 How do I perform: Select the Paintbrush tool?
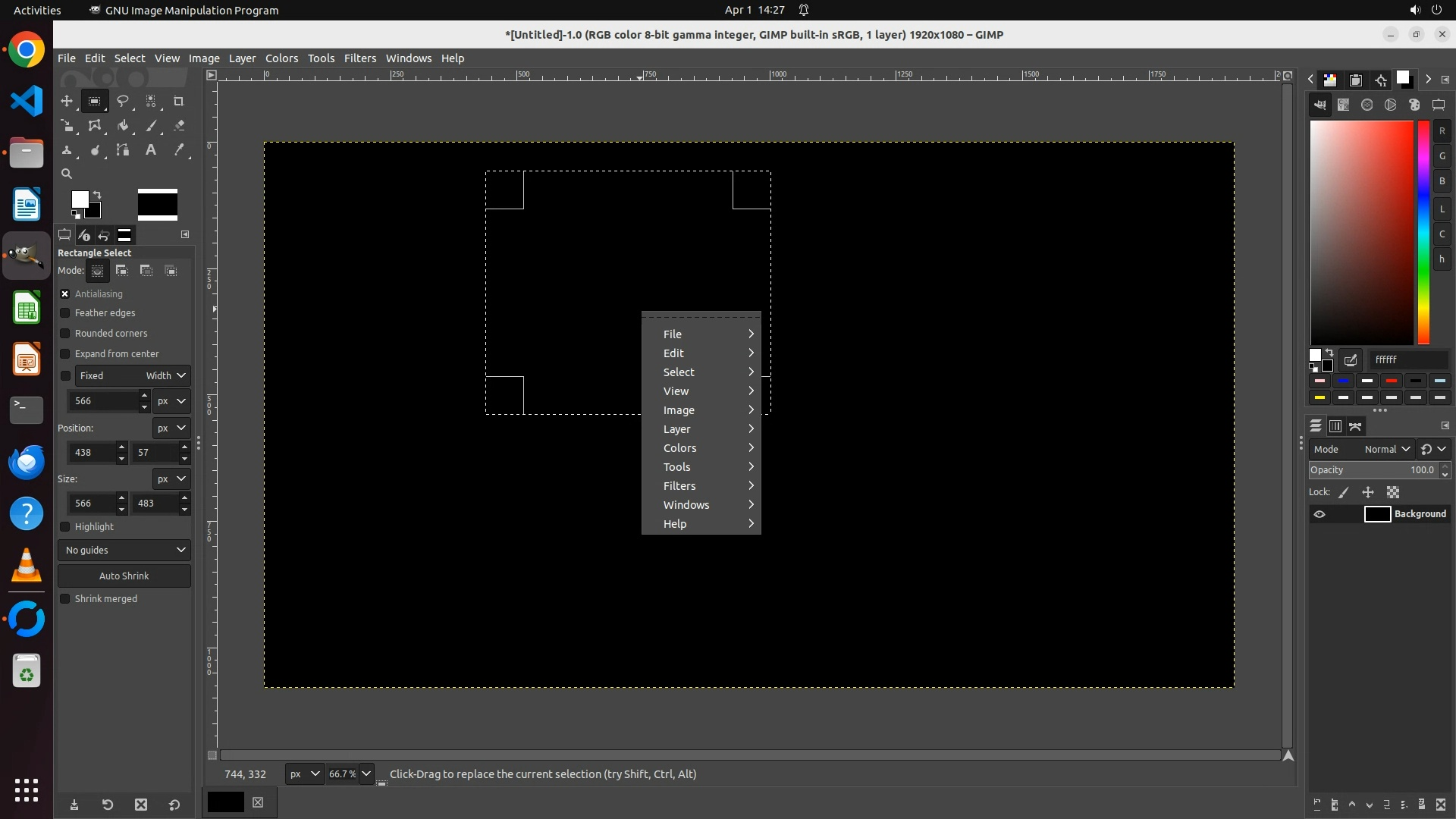pyautogui.click(x=151, y=126)
